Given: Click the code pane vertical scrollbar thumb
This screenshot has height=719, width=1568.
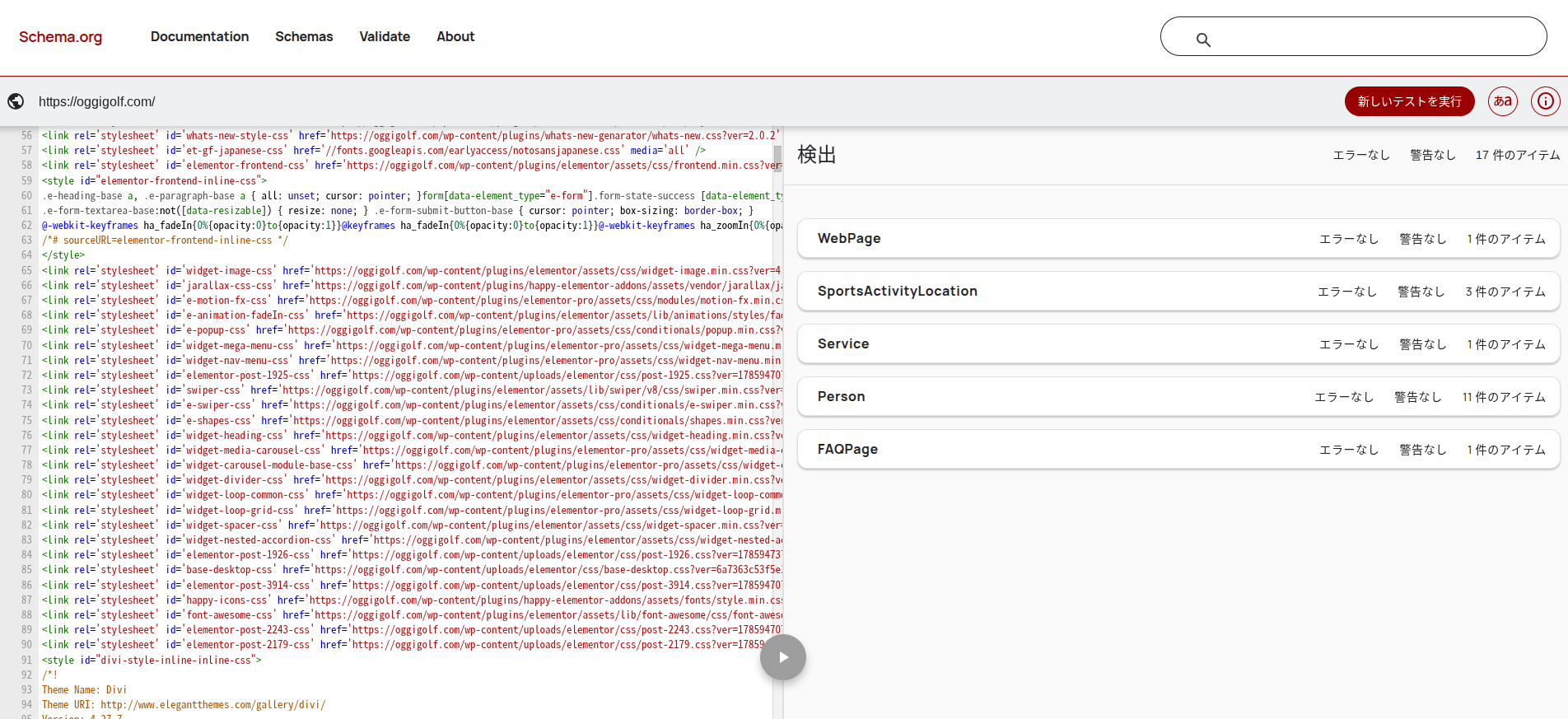Looking at the screenshot, I should (x=777, y=159).
